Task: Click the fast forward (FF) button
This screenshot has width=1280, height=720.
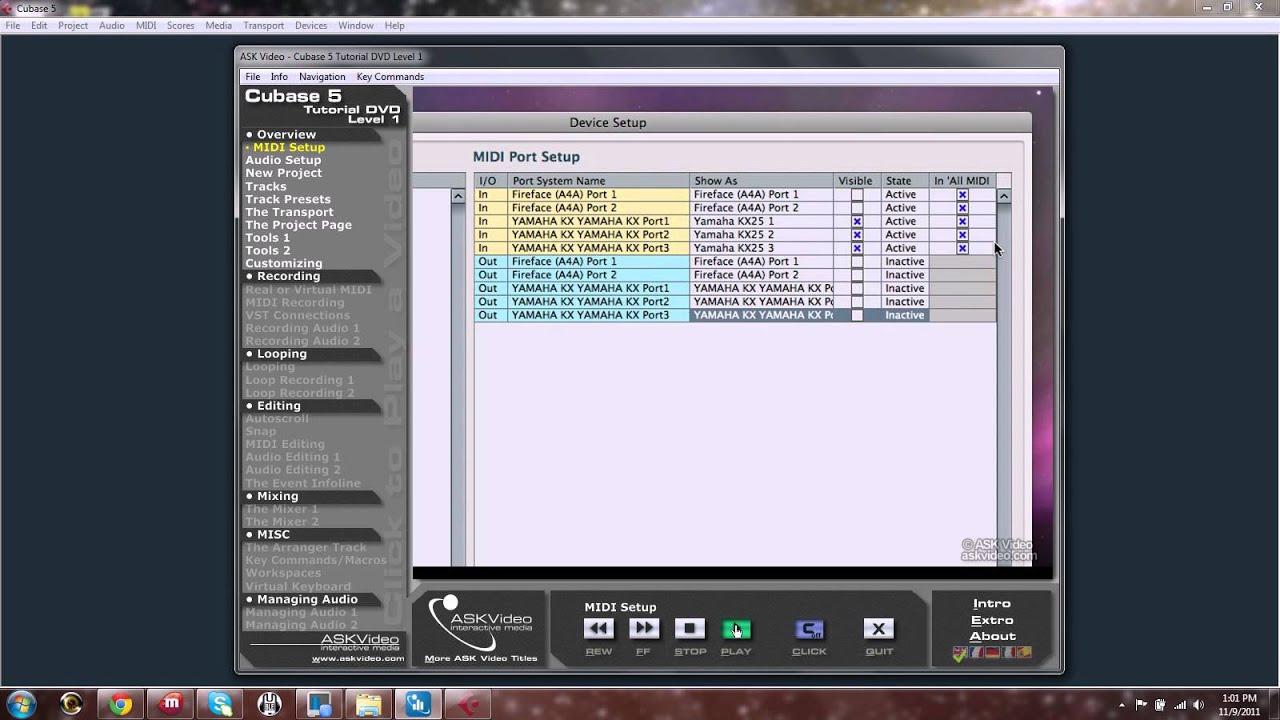Action: pyautogui.click(x=644, y=629)
